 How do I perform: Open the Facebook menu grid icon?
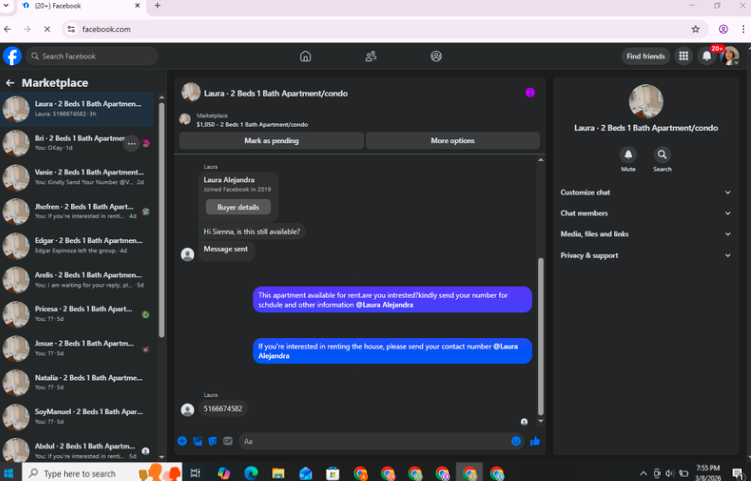pos(683,56)
